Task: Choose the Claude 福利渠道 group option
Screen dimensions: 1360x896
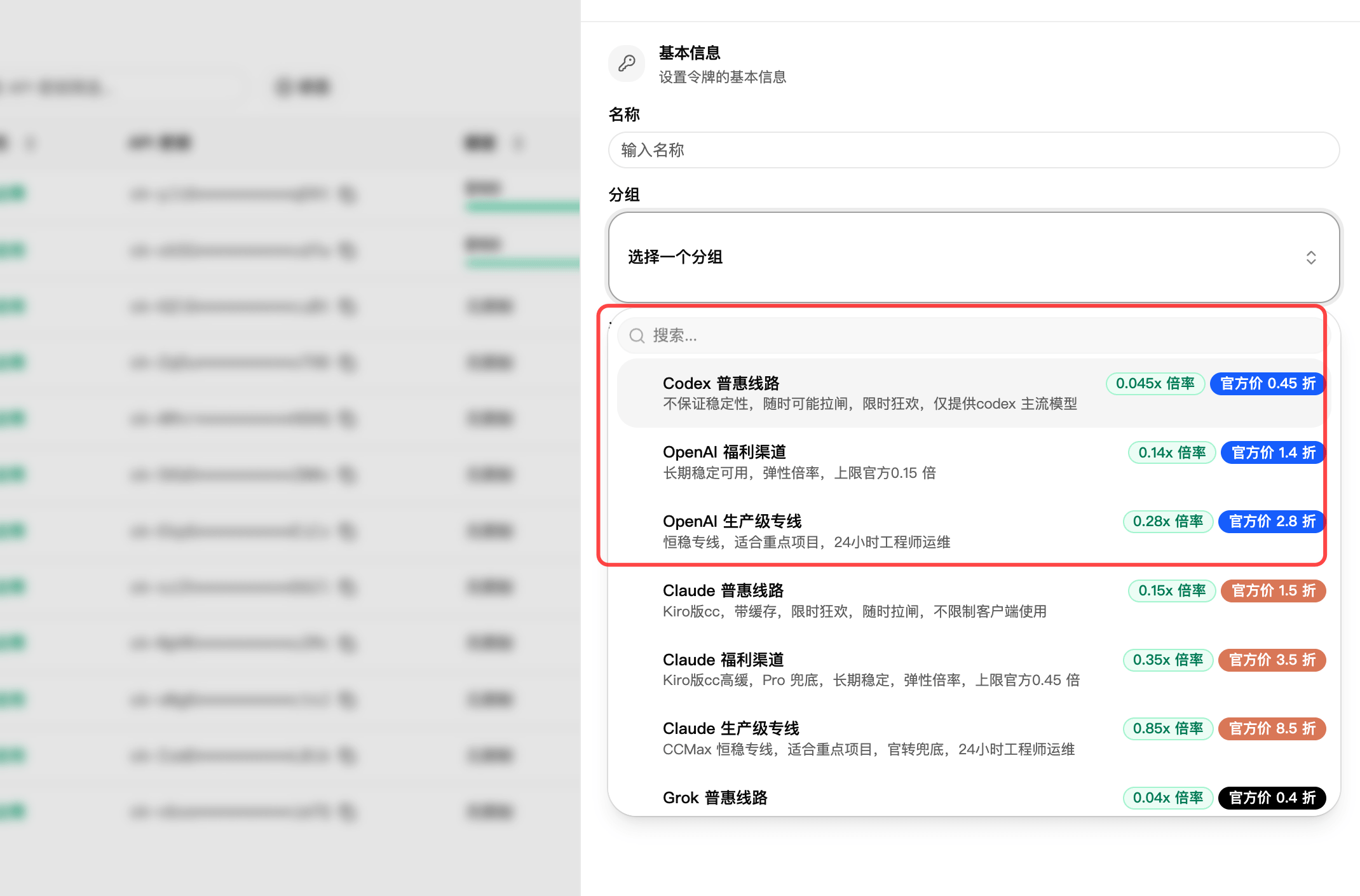Action: [974, 670]
